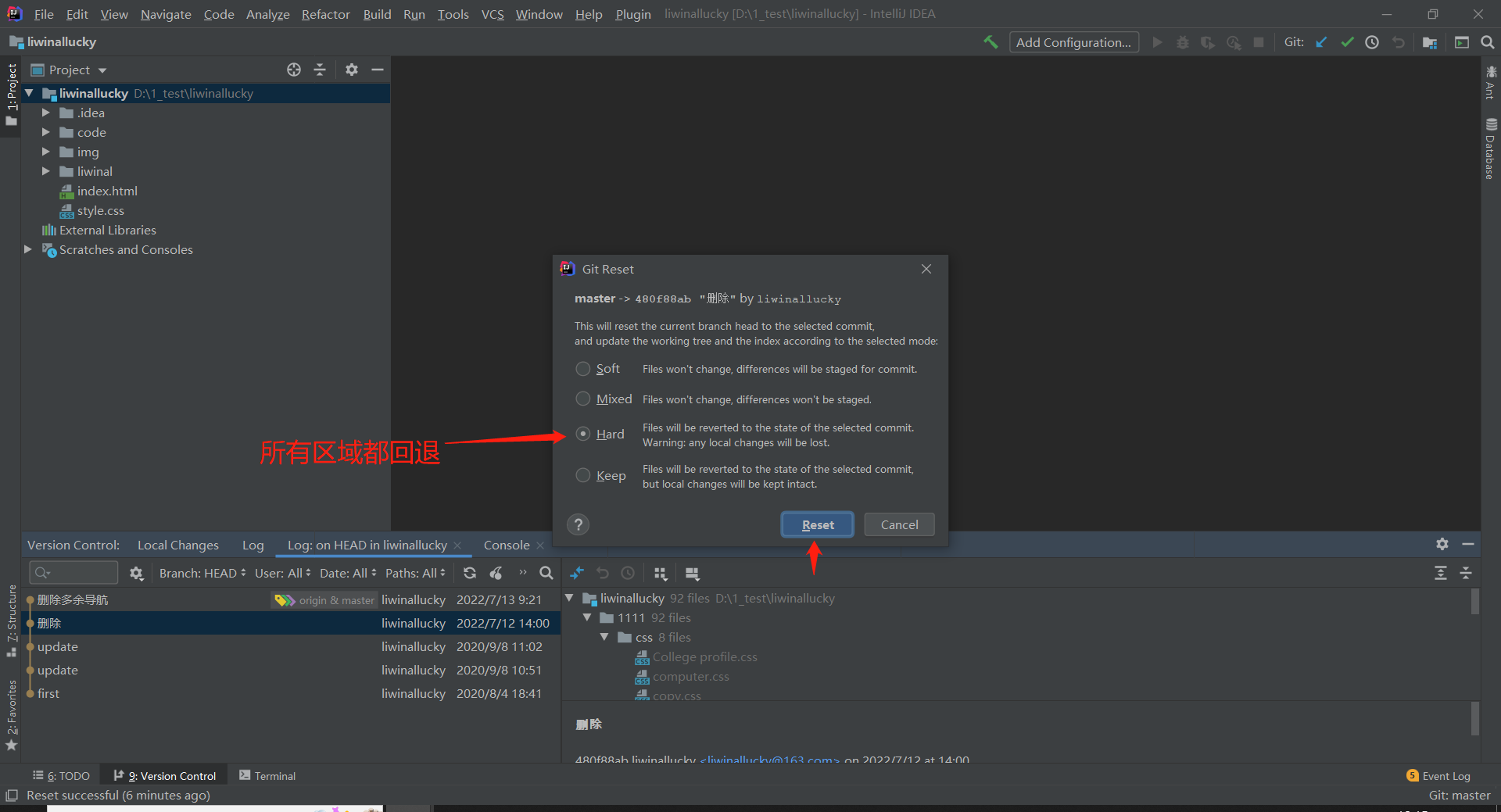
Task: Click the Stop square icon in the main toolbar
Action: (x=1259, y=42)
